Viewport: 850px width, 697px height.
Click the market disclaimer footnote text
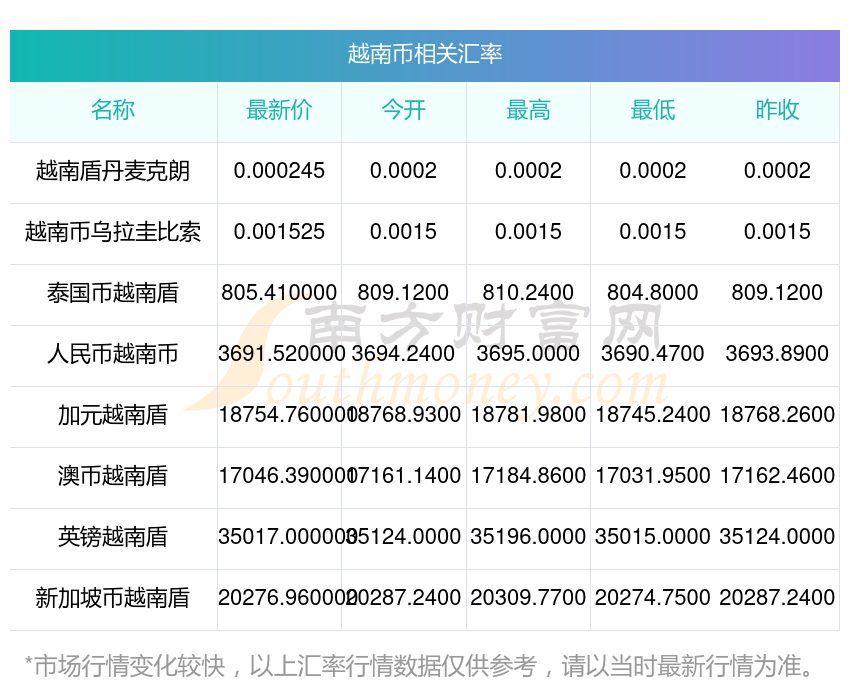(x=424, y=666)
